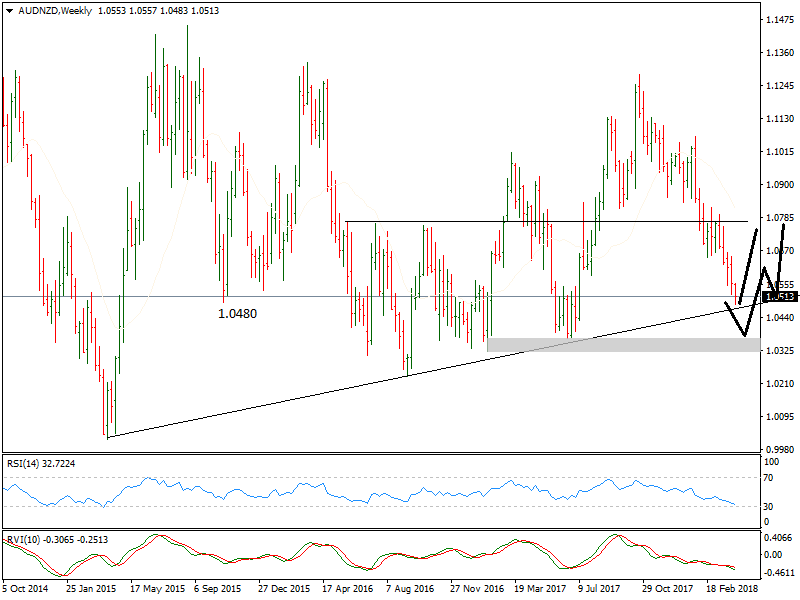Image resolution: width=800 pixels, height=600 pixels.
Task: Click the RSI scale value 70
Action: (x=768, y=478)
